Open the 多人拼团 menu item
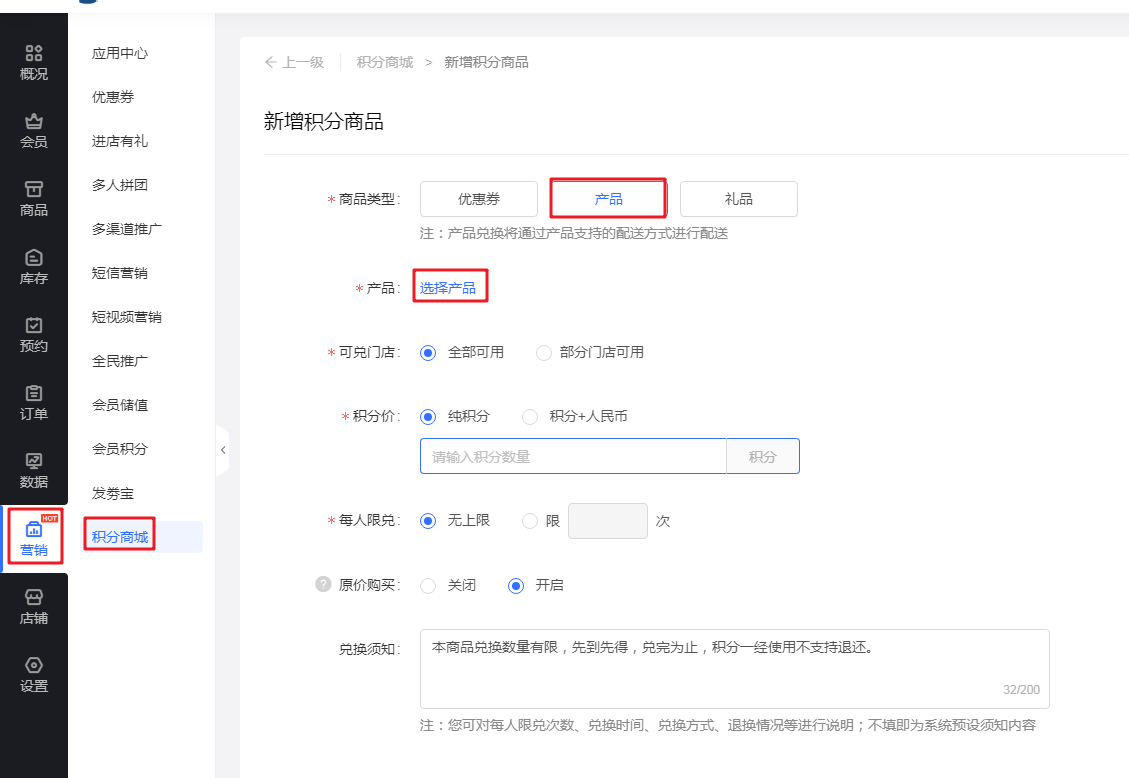Viewport: 1129px width, 778px height. point(120,185)
